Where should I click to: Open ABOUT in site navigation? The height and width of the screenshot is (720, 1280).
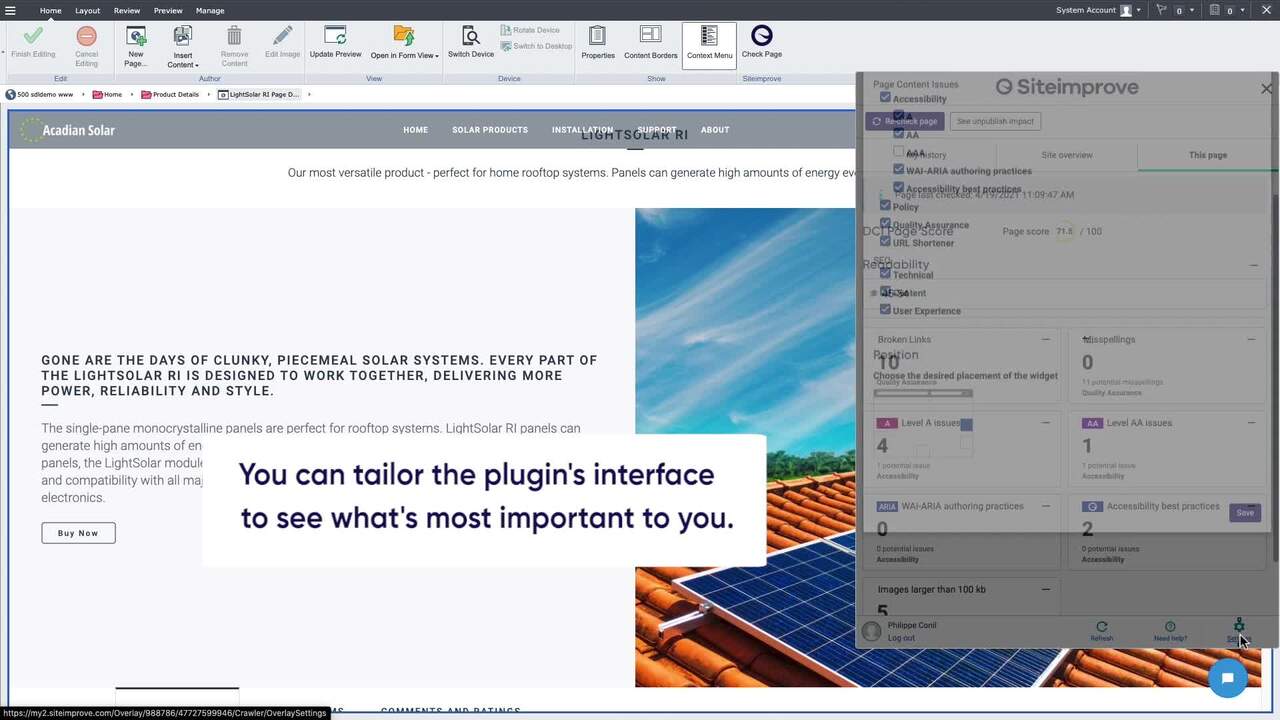coord(715,130)
